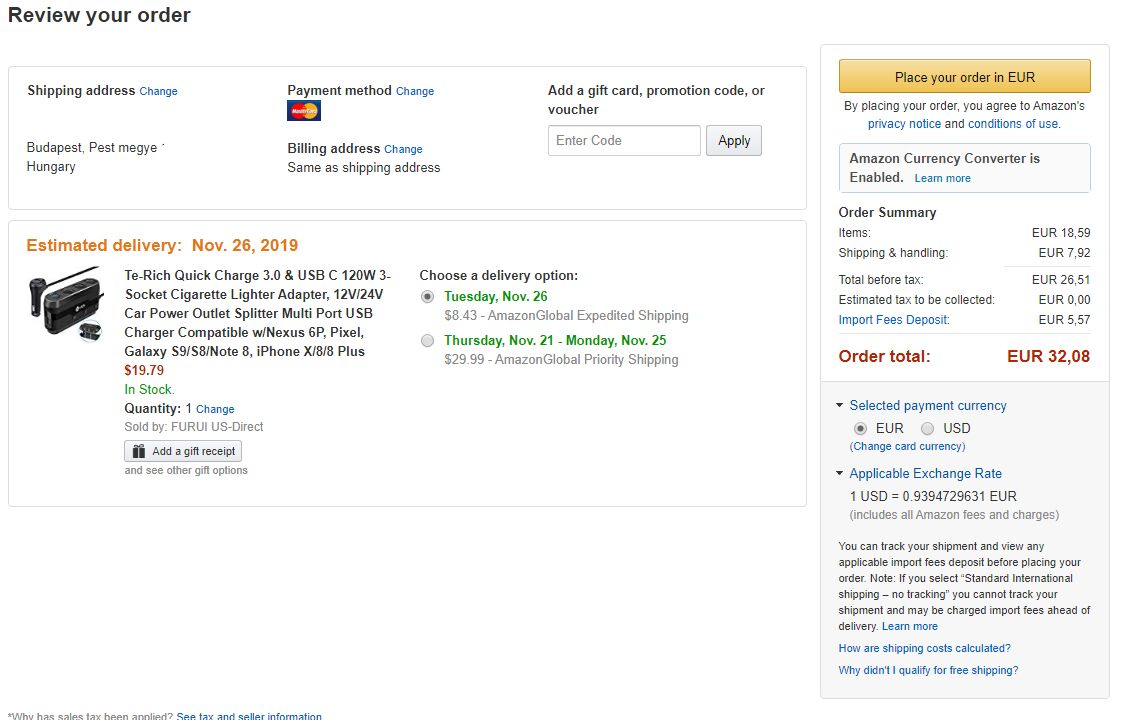Image resolution: width=1136 pixels, height=720 pixels.
Task: Click the Mastercard payment card icon
Action: pyautogui.click(x=304, y=111)
